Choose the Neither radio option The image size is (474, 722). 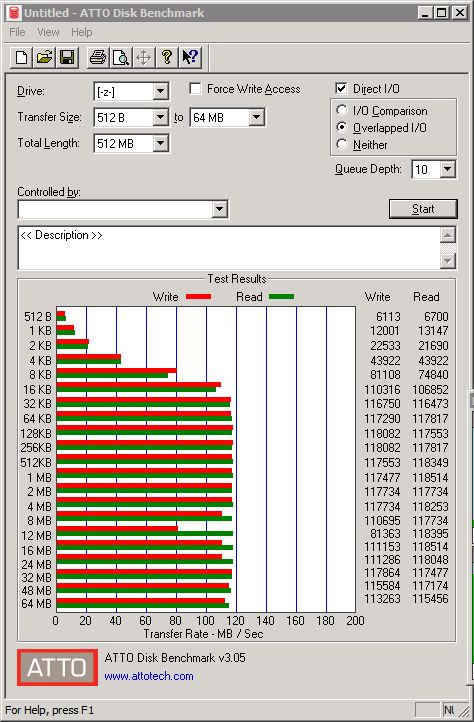pyautogui.click(x=342, y=145)
